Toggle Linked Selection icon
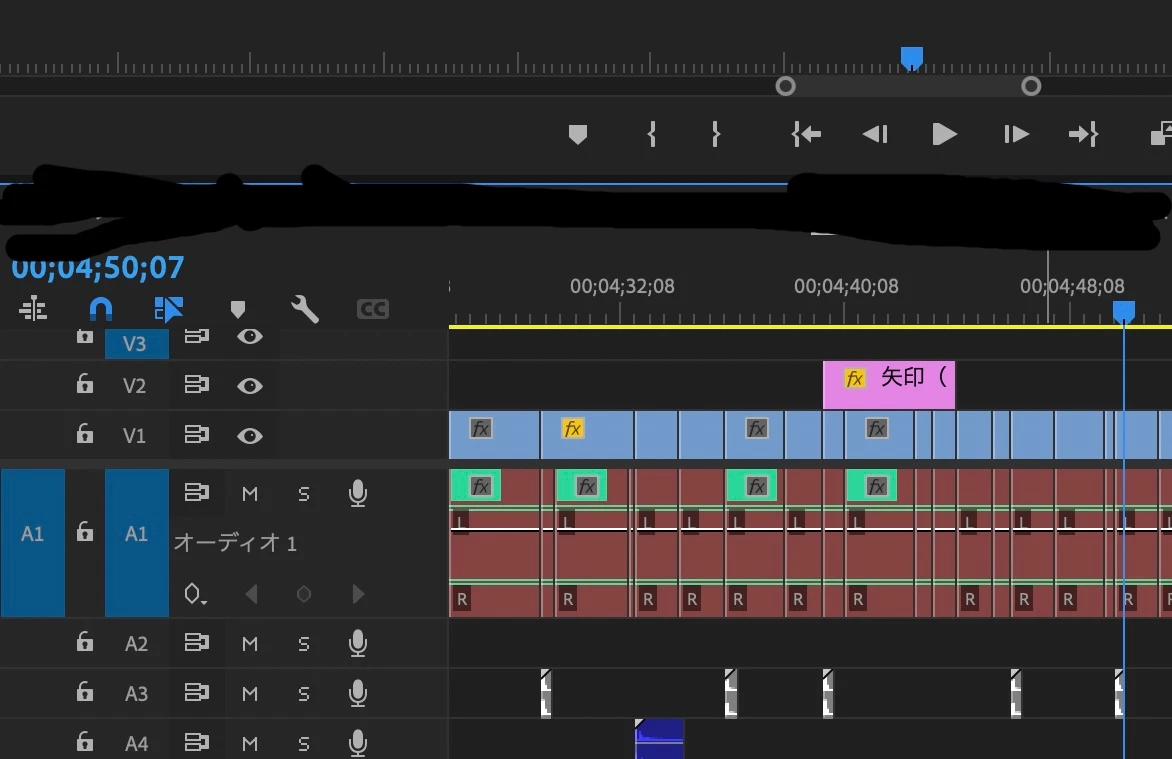 (x=169, y=308)
